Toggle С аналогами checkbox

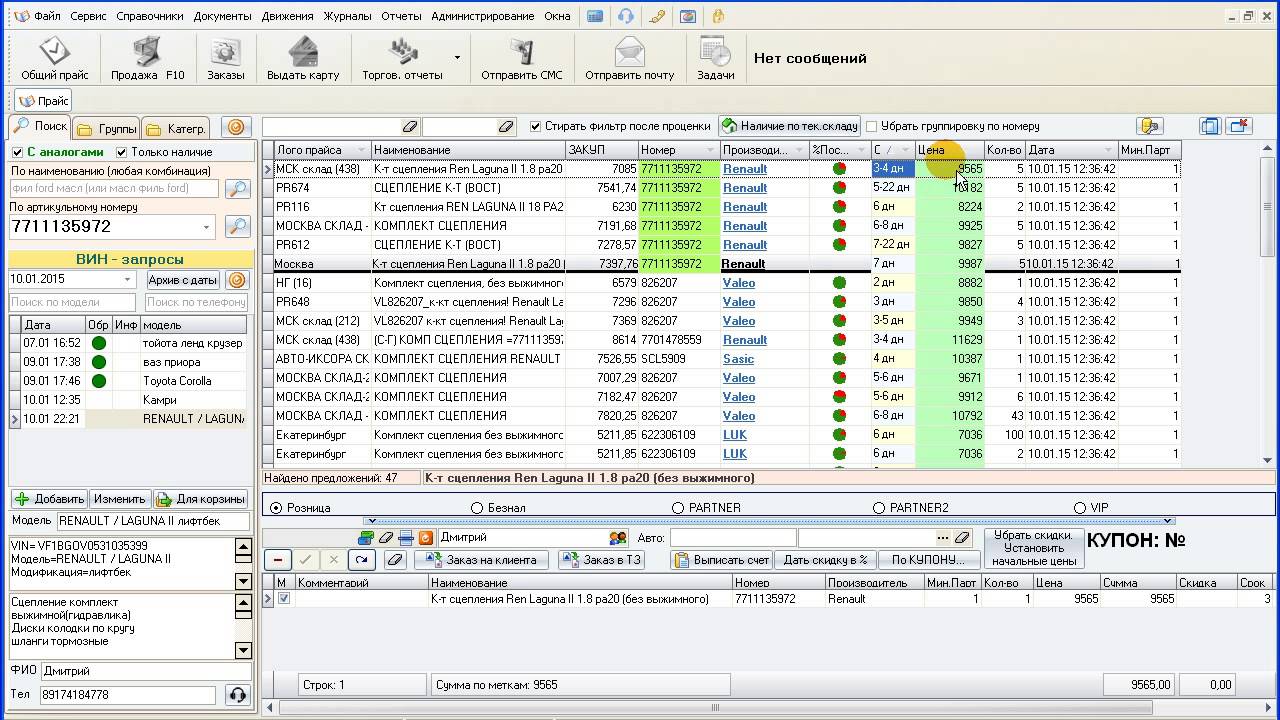[17, 152]
